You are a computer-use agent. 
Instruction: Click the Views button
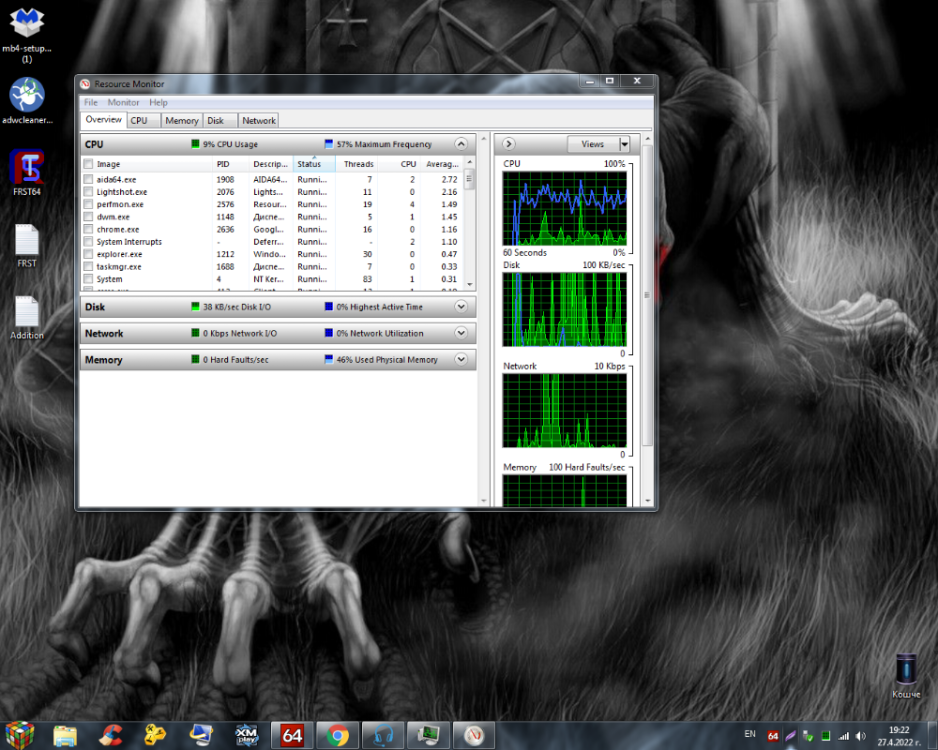tap(593, 144)
